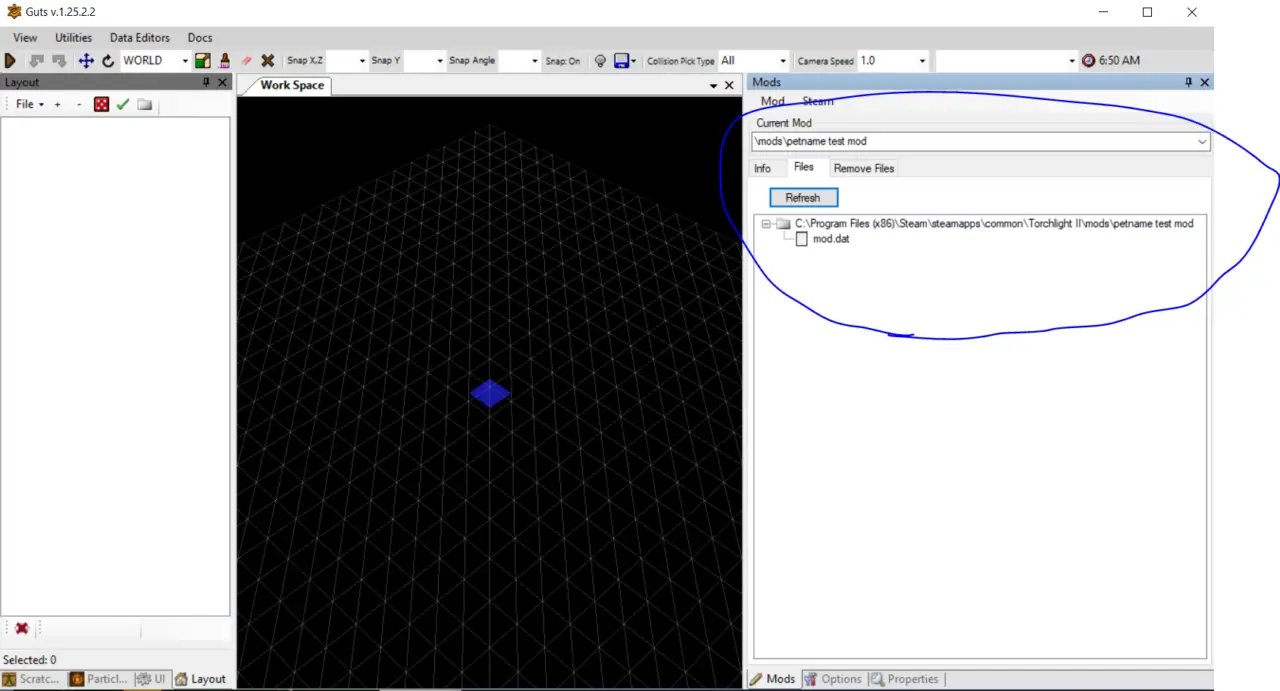Click the red clock icon
The image size is (1280, 691).
click(1089, 60)
